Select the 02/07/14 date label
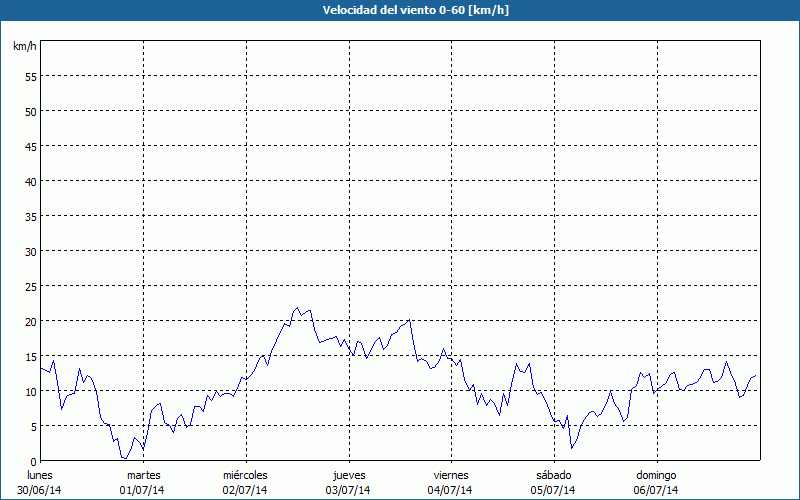 tap(245, 490)
